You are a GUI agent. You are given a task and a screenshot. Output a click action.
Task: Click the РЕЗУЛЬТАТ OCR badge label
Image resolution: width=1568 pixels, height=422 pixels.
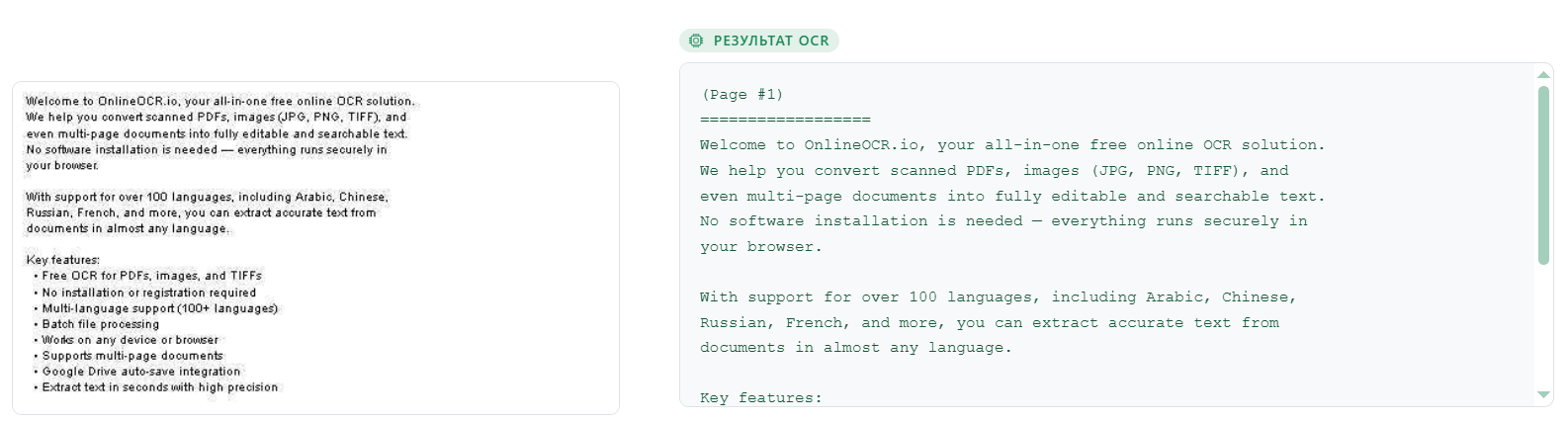(x=771, y=41)
